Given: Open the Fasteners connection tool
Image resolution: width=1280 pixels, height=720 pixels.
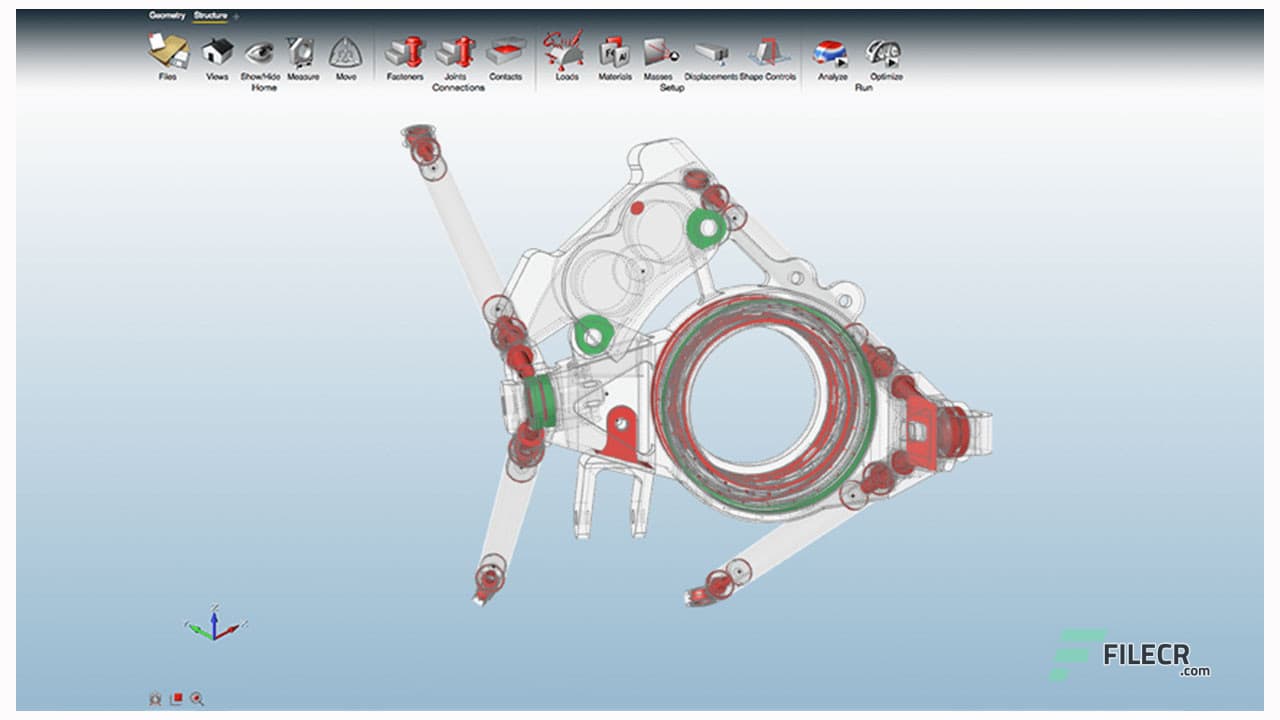Looking at the screenshot, I should (404, 55).
